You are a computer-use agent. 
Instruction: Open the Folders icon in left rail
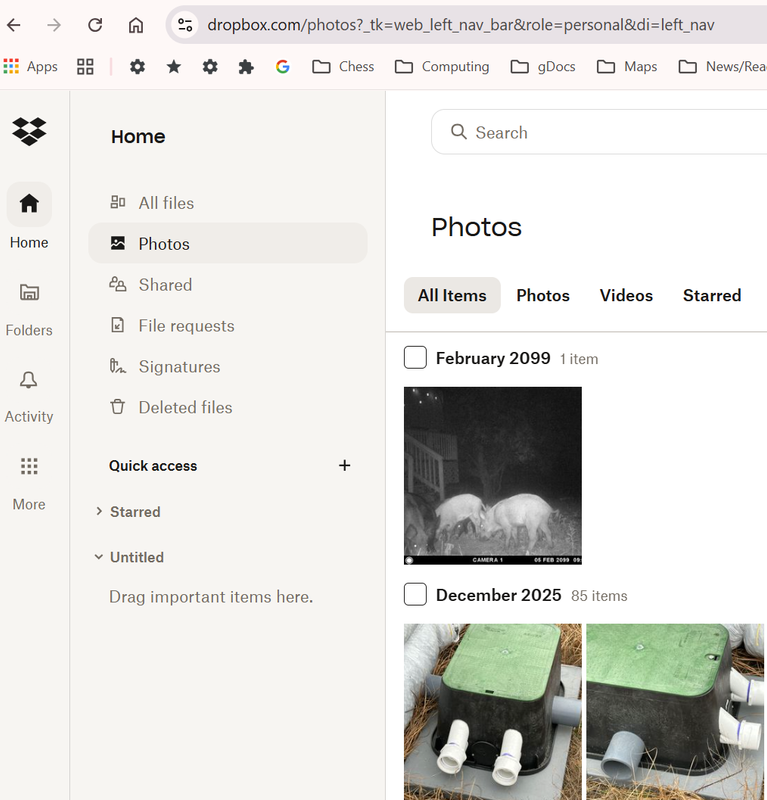tap(29, 293)
